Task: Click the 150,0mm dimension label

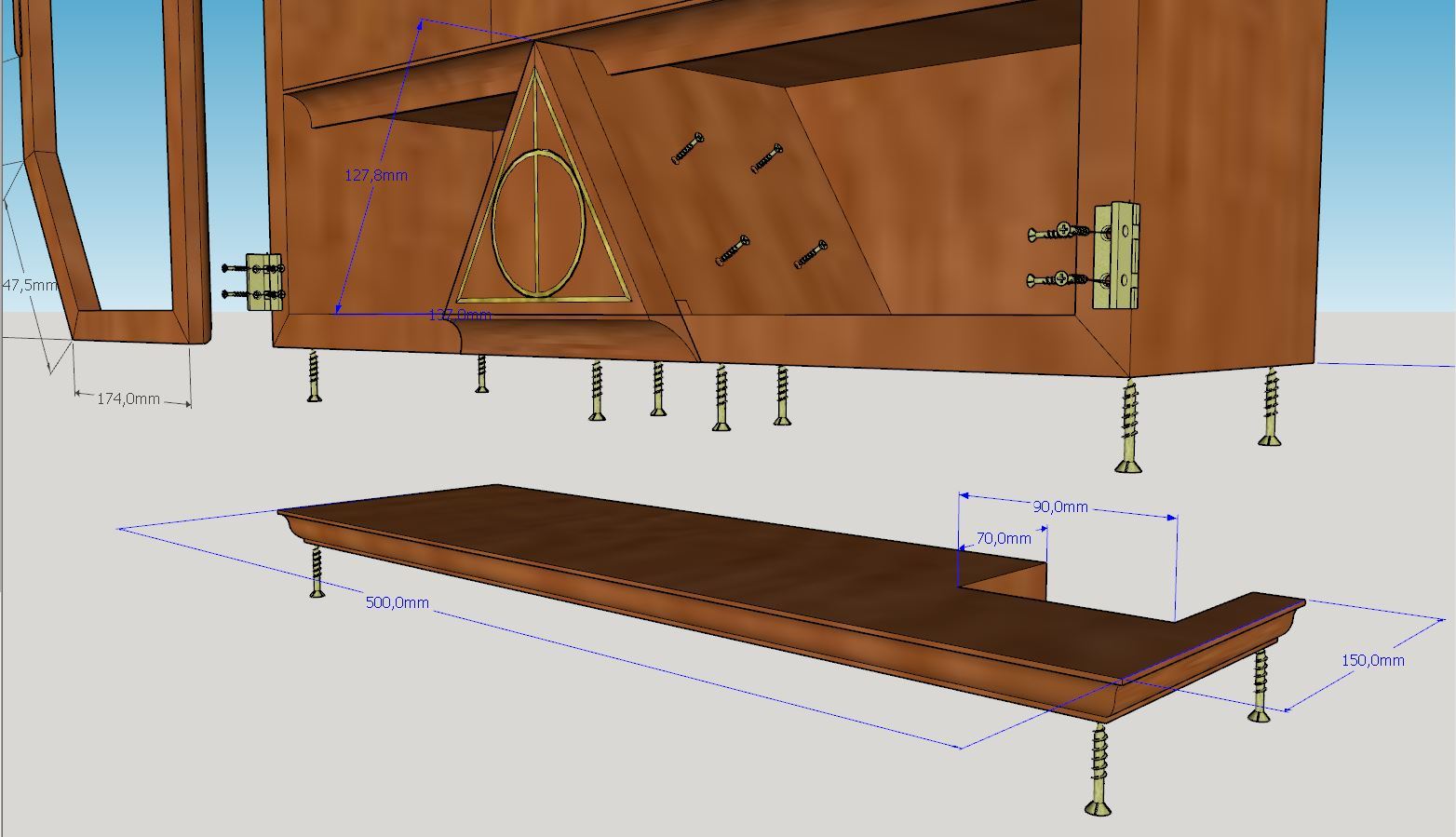Action: [1372, 660]
